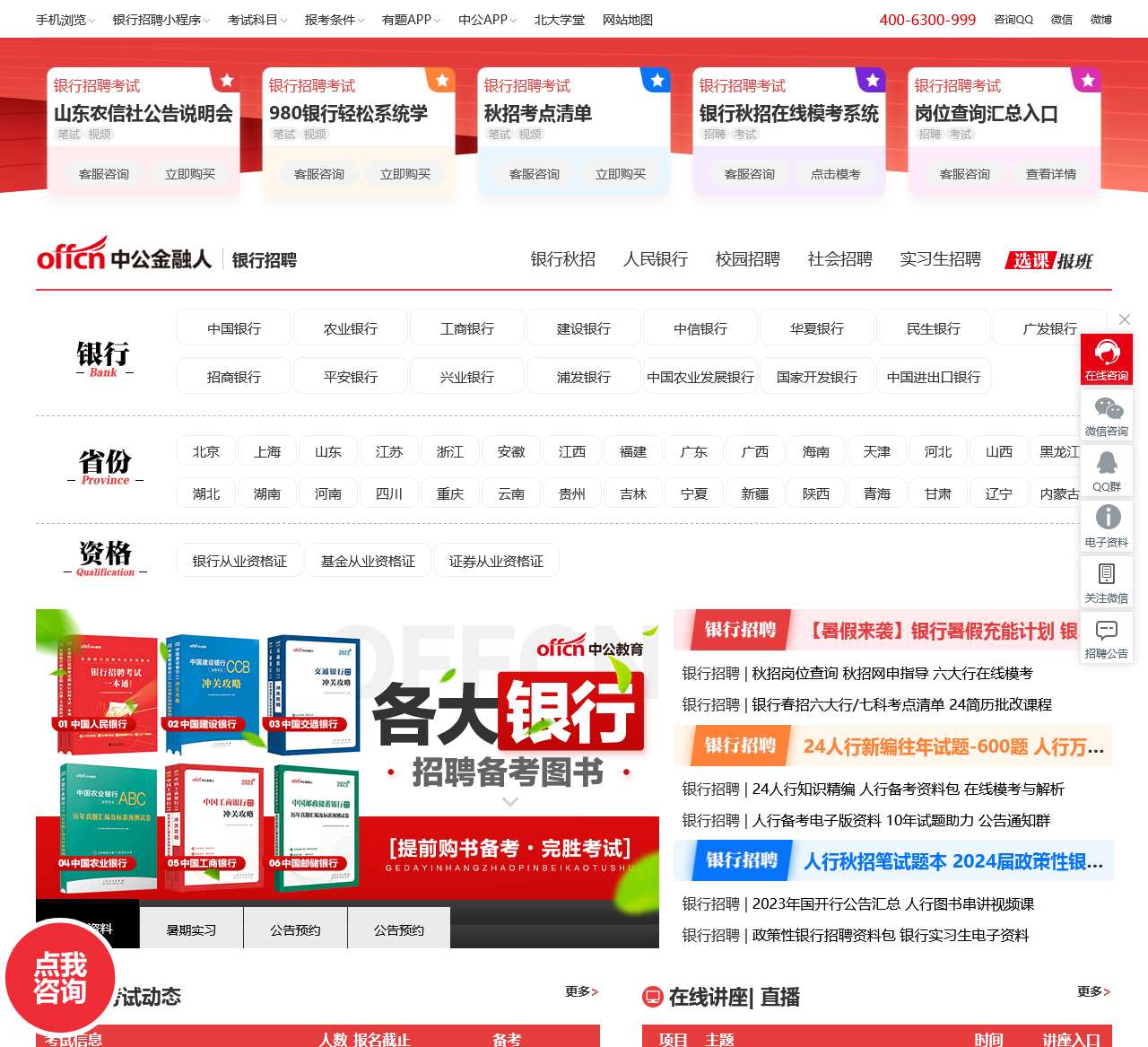Open the QQ群 sidebar icon
The width and height of the screenshot is (1148, 1047).
click(x=1107, y=470)
